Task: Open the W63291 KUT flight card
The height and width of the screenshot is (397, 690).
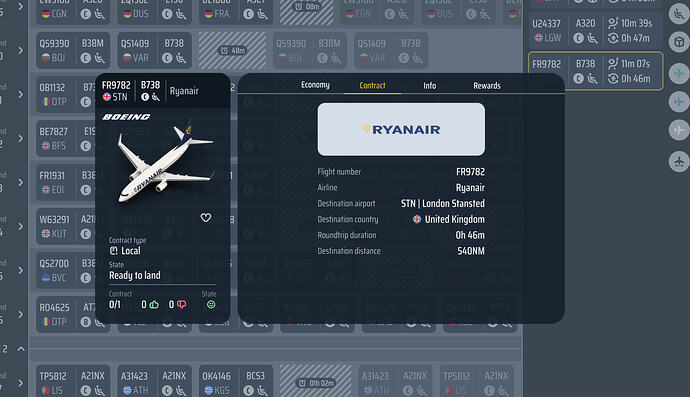Action: click(x=66, y=227)
